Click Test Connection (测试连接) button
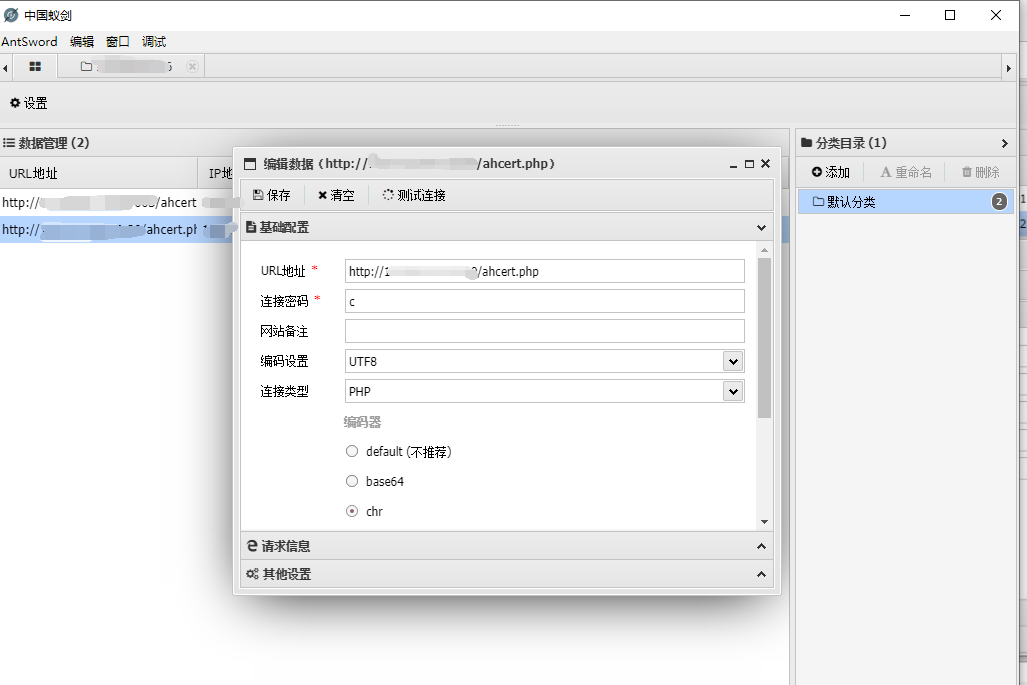The width and height of the screenshot is (1027, 685). click(x=414, y=196)
